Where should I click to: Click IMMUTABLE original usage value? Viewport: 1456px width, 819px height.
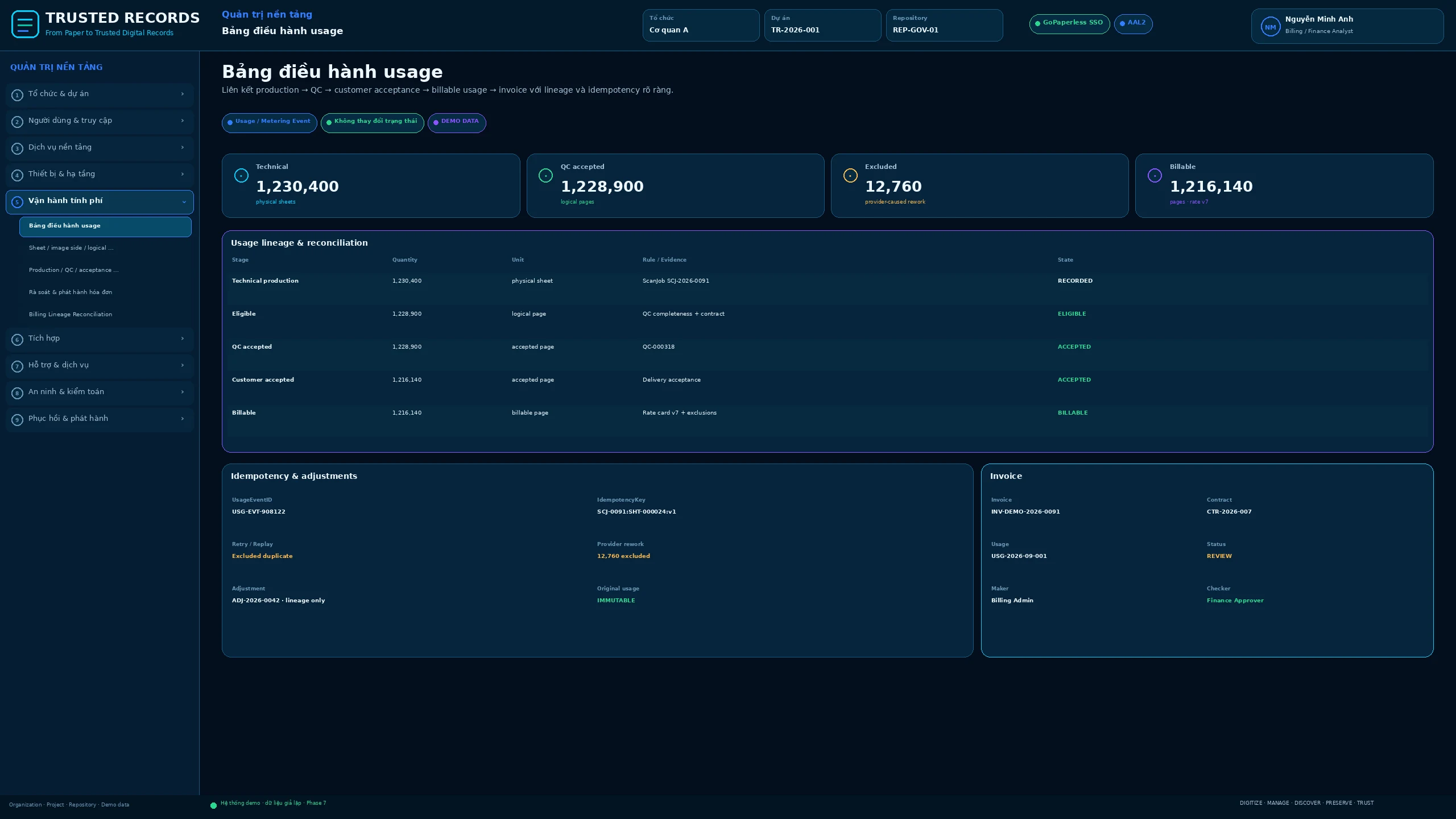[x=616, y=601]
